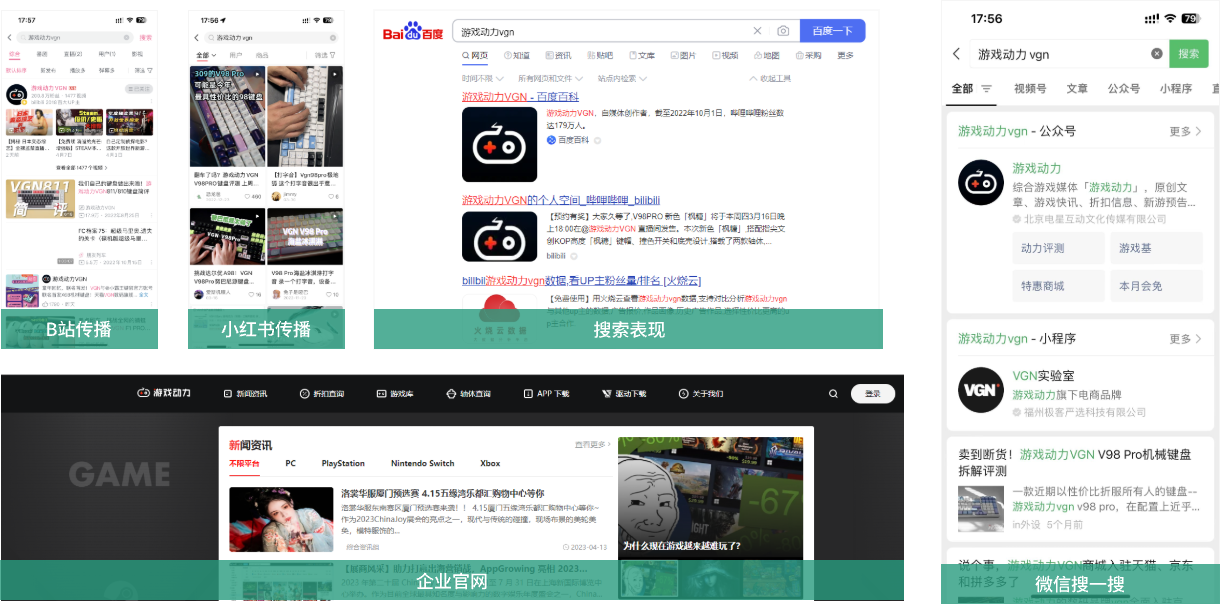Click into the WeChat search input field

pyautogui.click(x=1058, y=54)
